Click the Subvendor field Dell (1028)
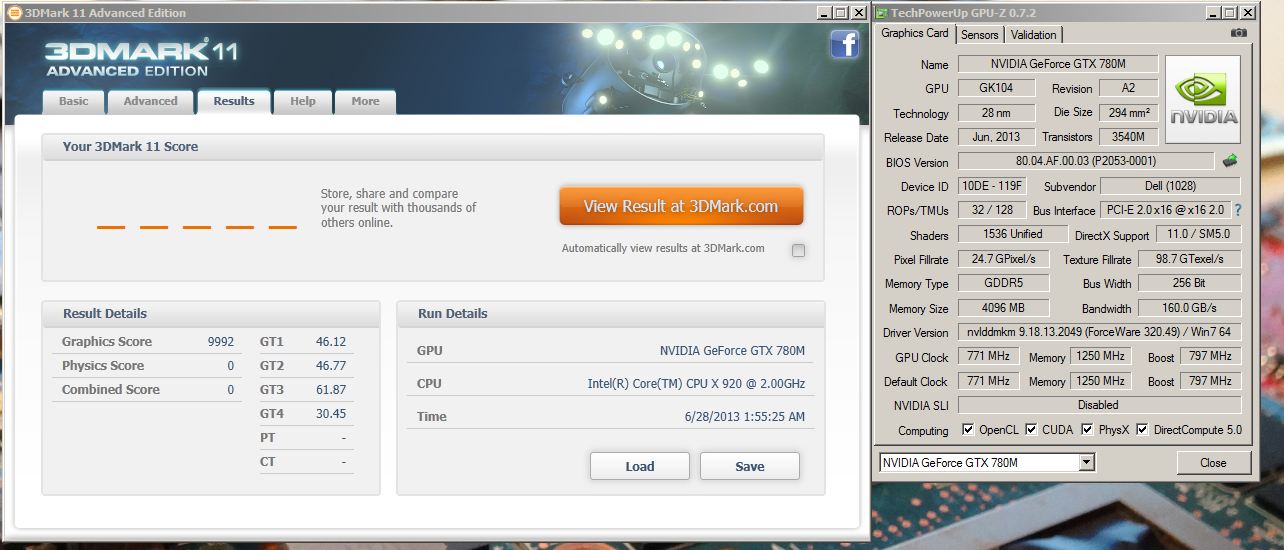1284x550 pixels. click(1170, 186)
